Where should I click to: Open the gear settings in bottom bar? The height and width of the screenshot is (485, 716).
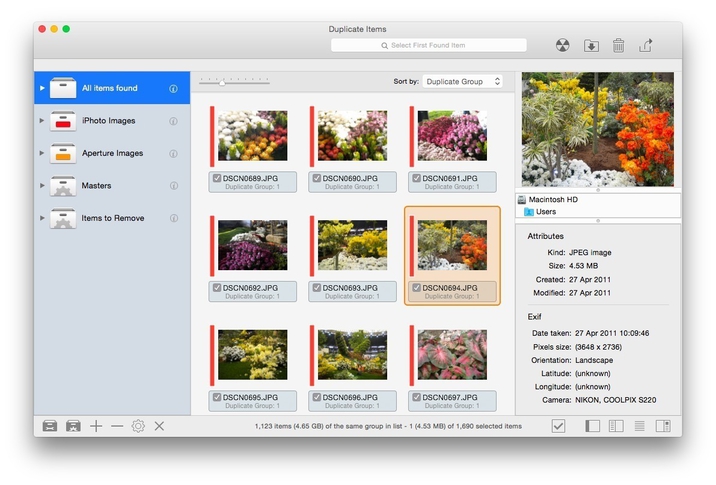138,426
